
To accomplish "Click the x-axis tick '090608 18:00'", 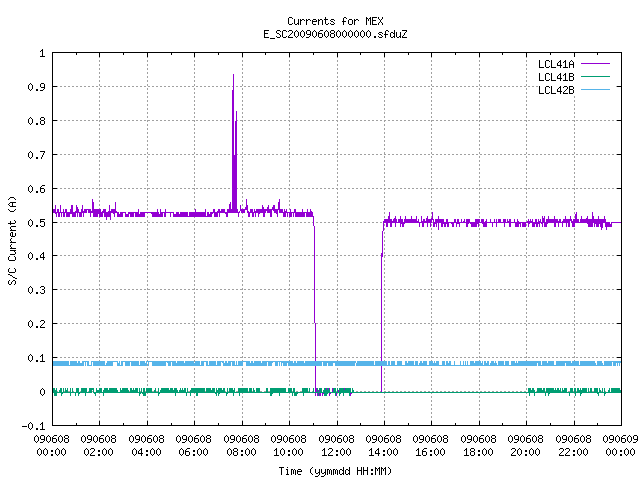I will pyautogui.click(x=478, y=446).
